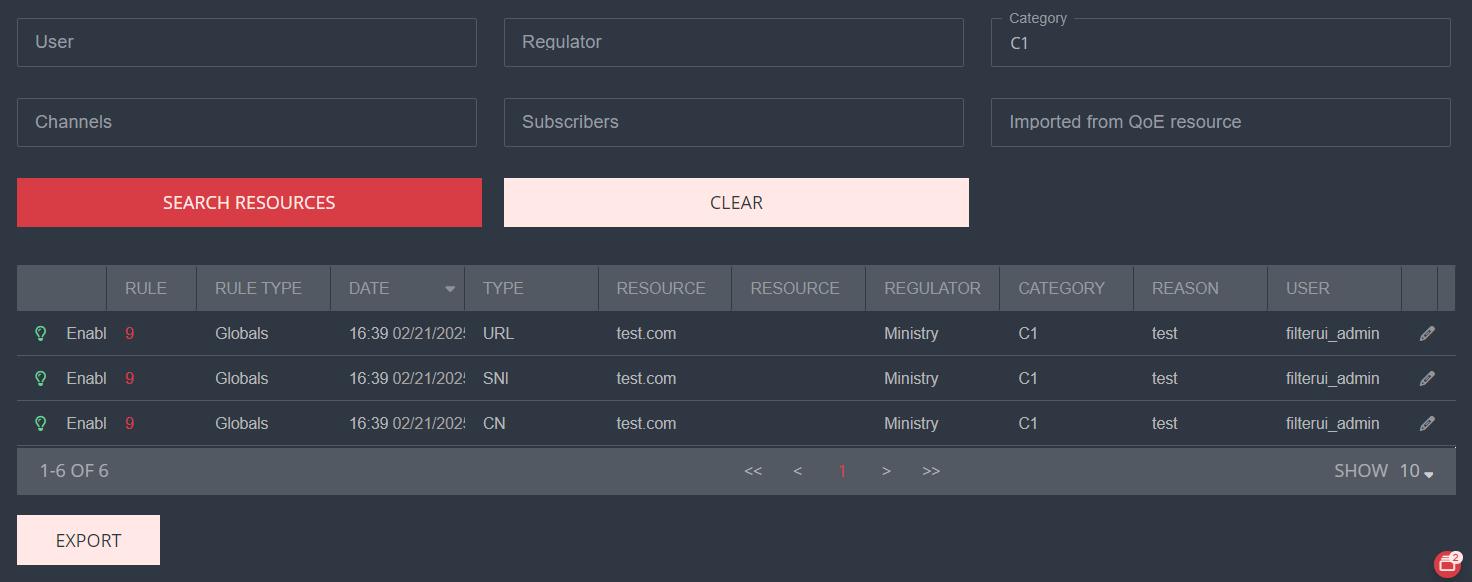Open the Category filter field with C1
This screenshot has height=582, width=1472.
(x=1220, y=44)
